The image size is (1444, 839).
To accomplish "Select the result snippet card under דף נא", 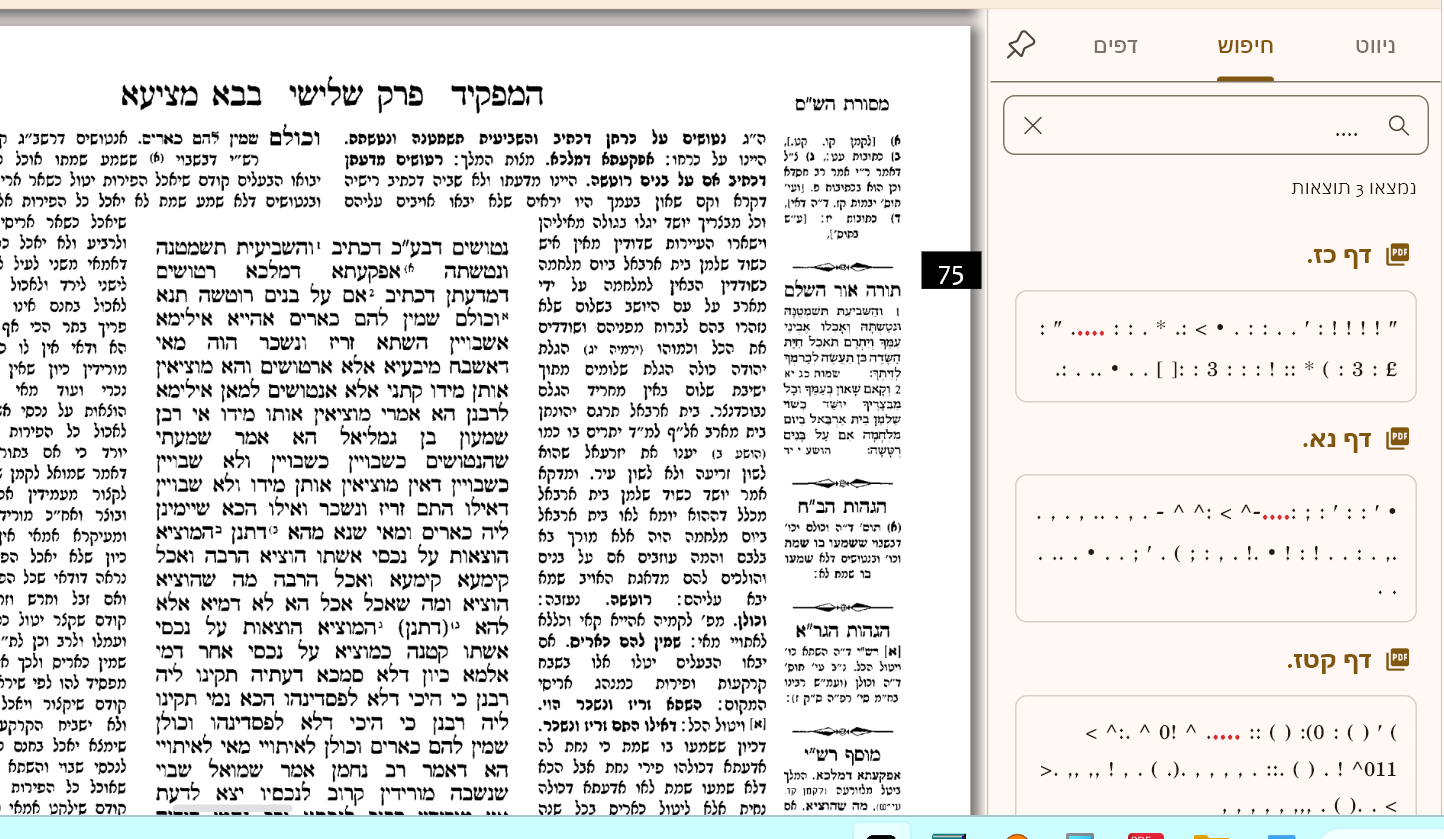I will point(1215,548).
